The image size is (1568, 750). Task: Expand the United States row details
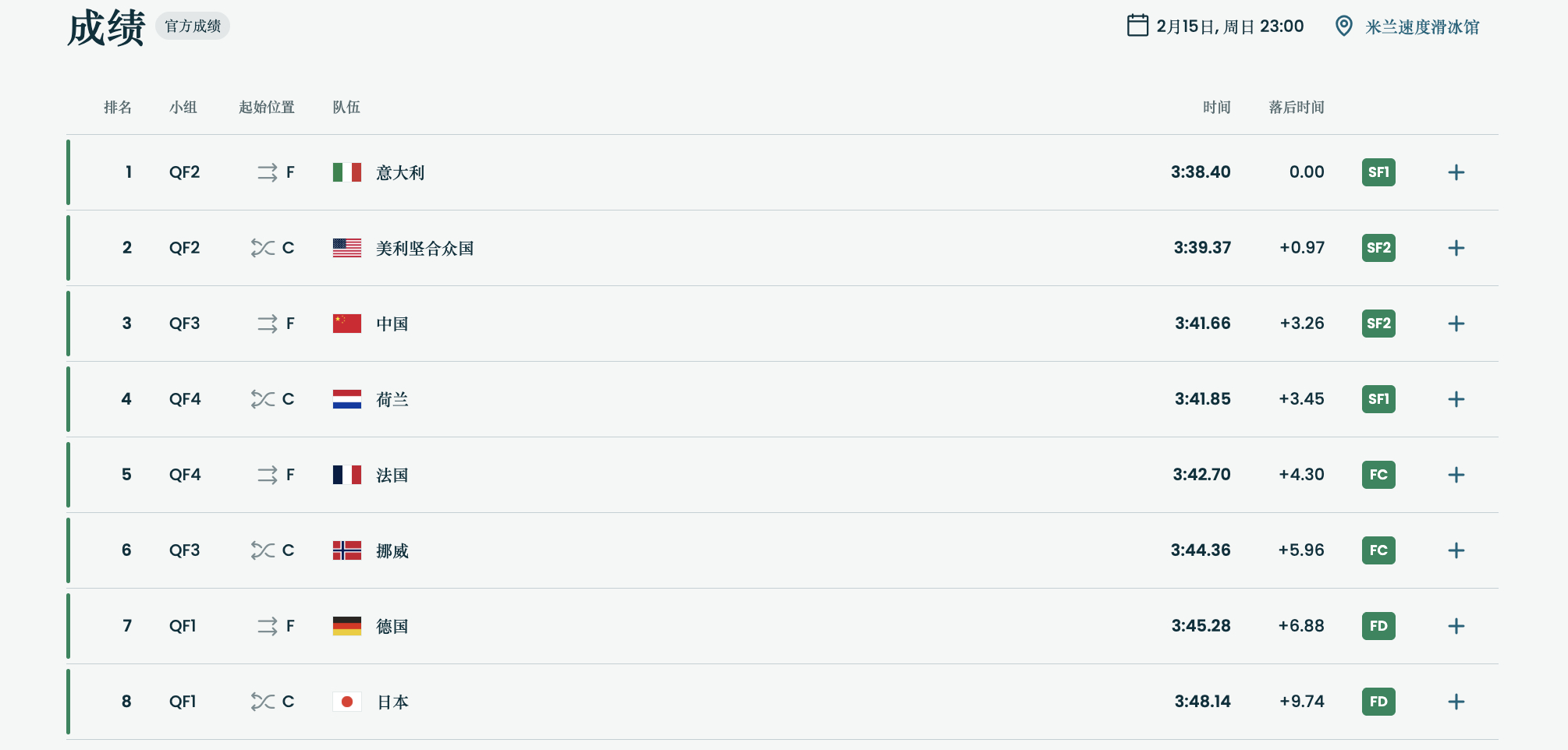(1456, 248)
